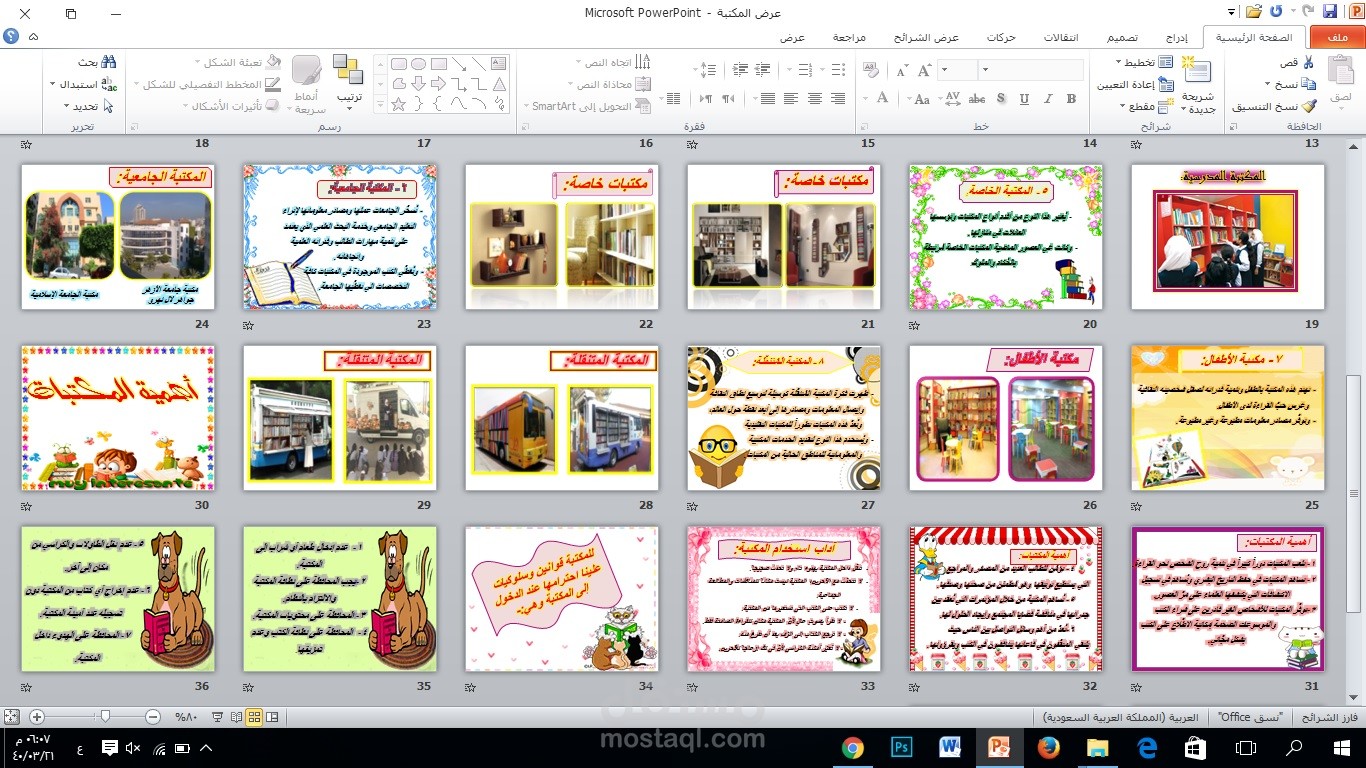The width and height of the screenshot is (1366, 768).
Task: Click the Decrease Font Size icon
Action: pyautogui.click(x=901, y=71)
